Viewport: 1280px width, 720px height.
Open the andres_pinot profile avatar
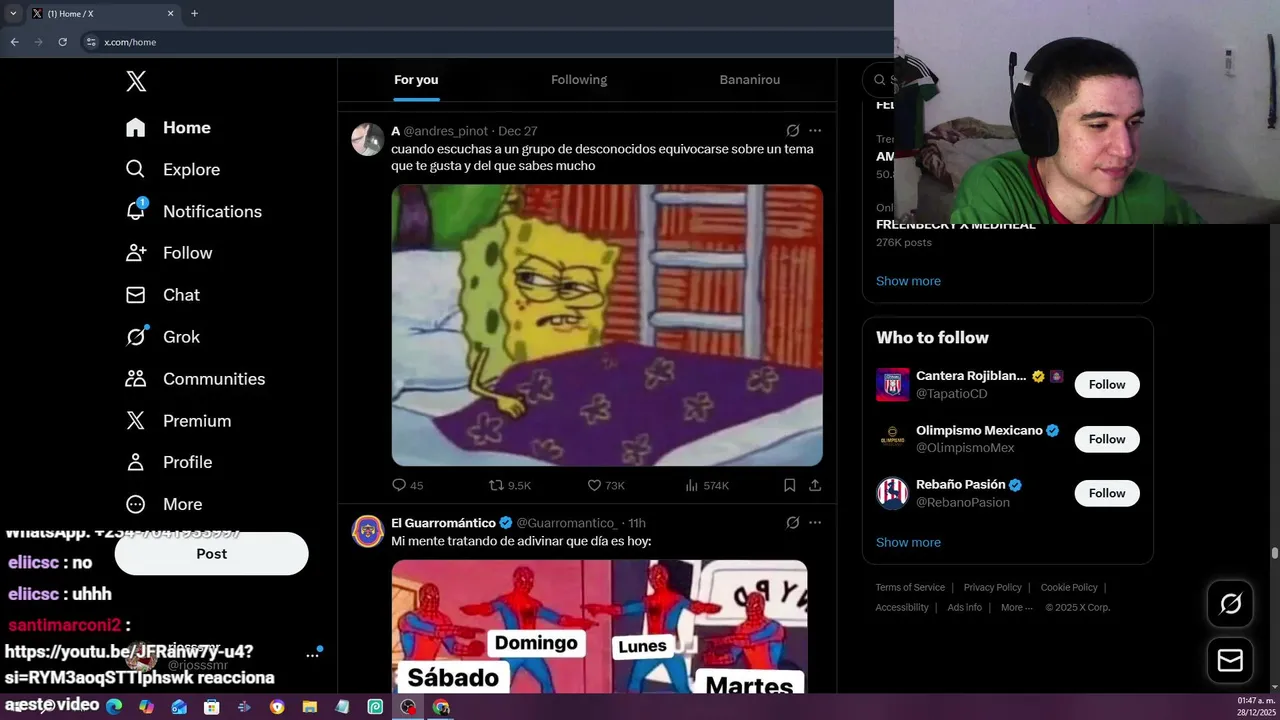pos(368,139)
